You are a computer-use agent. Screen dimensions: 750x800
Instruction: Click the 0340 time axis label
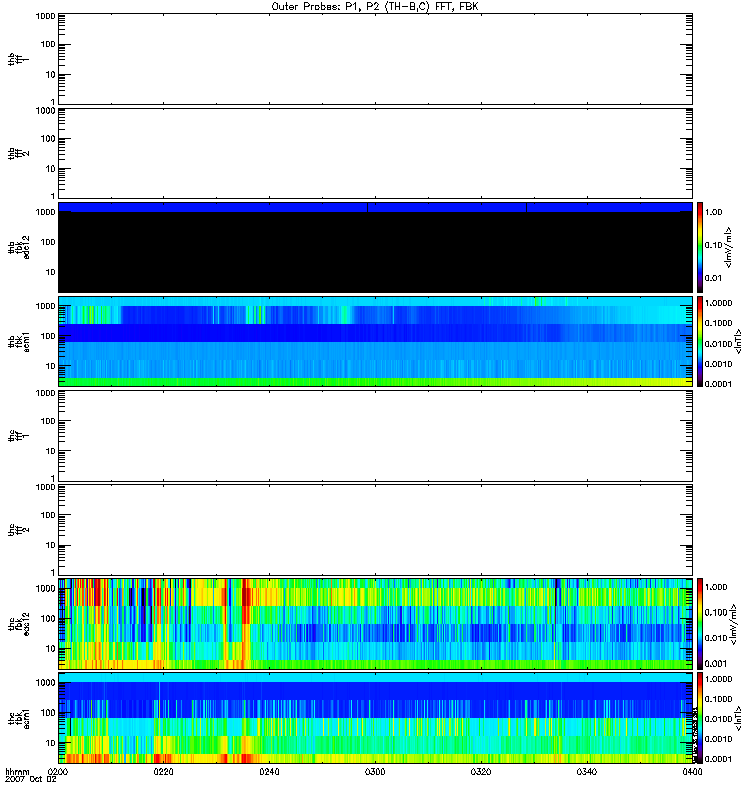[587, 771]
